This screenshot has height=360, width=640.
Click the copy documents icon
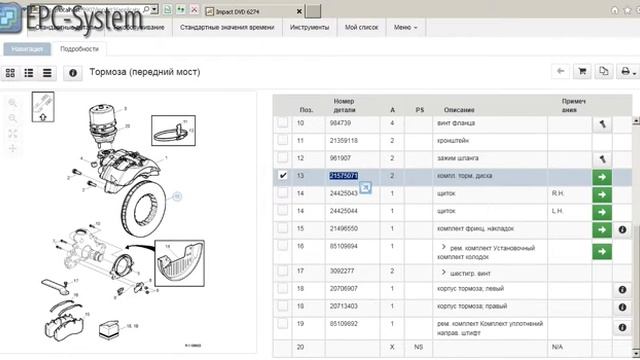tap(604, 71)
